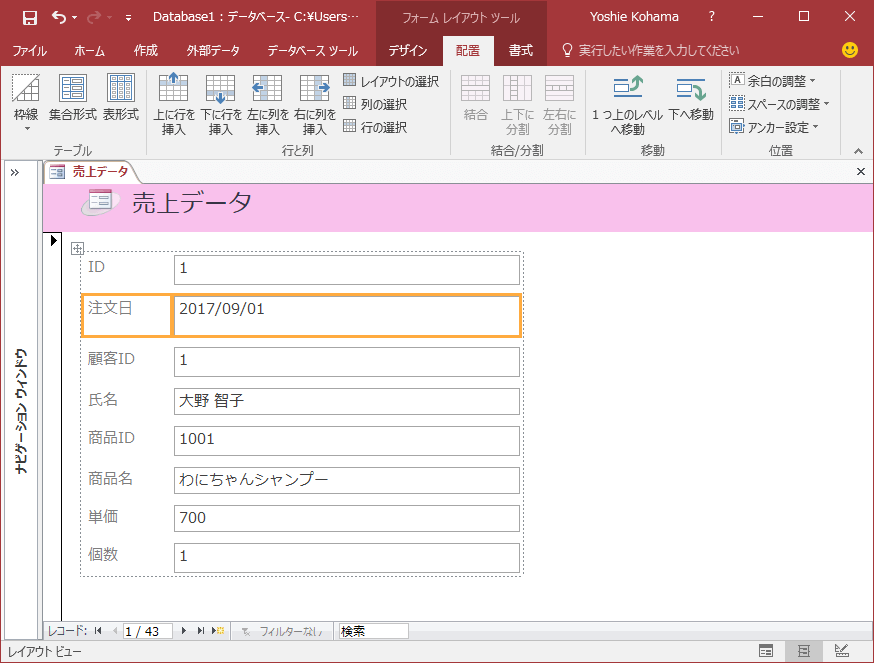Create new blank record button

pyautogui.click(x=218, y=631)
